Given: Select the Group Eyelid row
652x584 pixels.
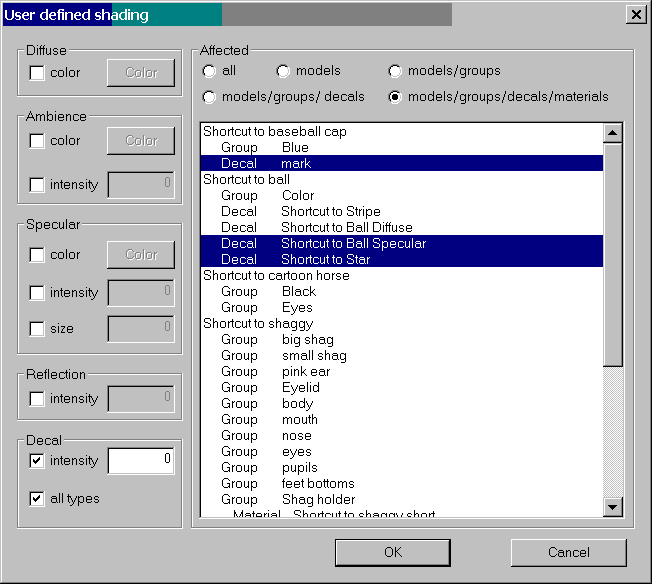Looking at the screenshot, I should pos(402,388).
